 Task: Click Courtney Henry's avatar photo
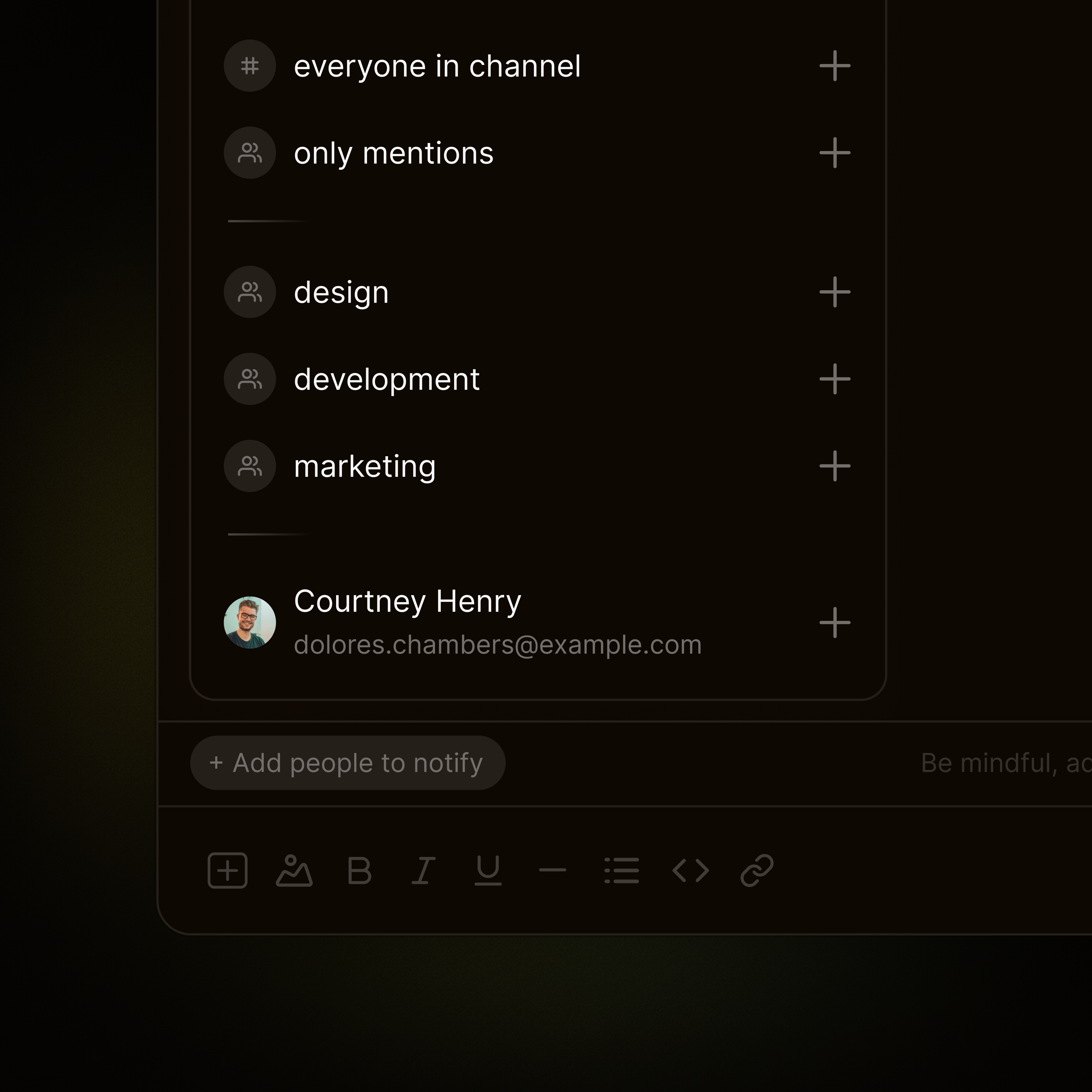point(250,622)
